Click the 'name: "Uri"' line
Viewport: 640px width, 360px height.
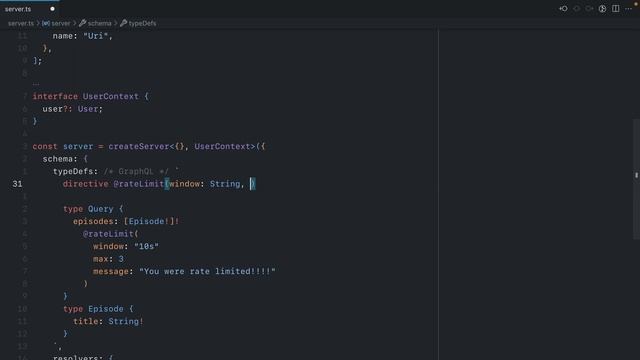click(x=83, y=36)
